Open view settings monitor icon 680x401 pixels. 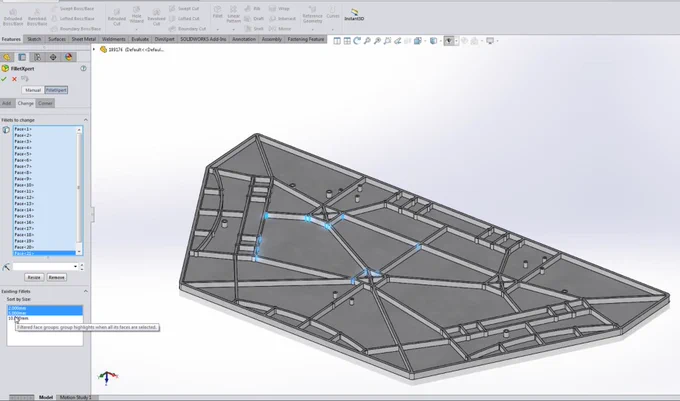pyautogui.click(x=490, y=41)
